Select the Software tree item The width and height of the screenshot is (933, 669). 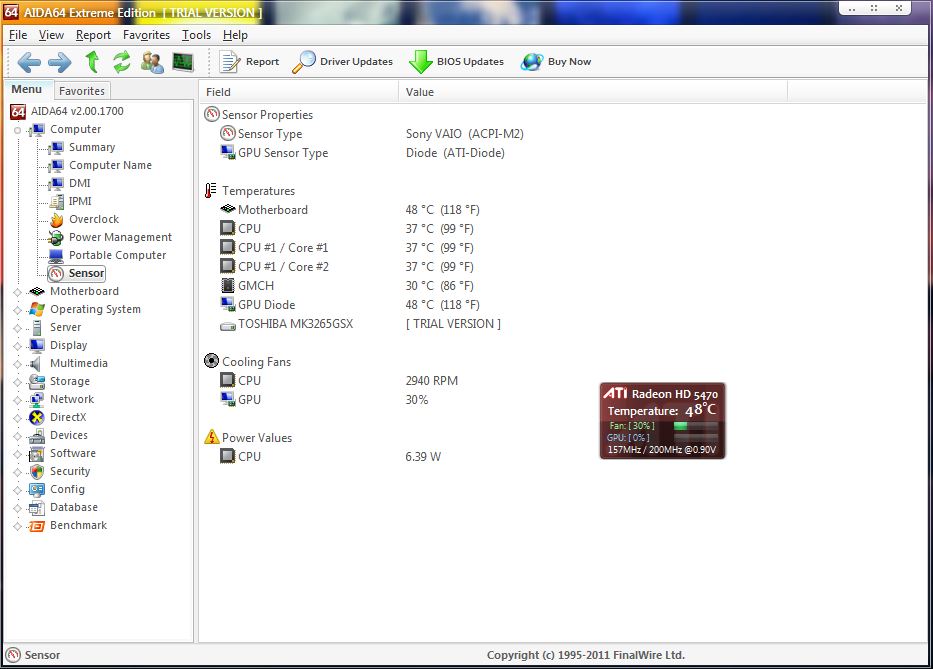pyautogui.click(x=73, y=454)
